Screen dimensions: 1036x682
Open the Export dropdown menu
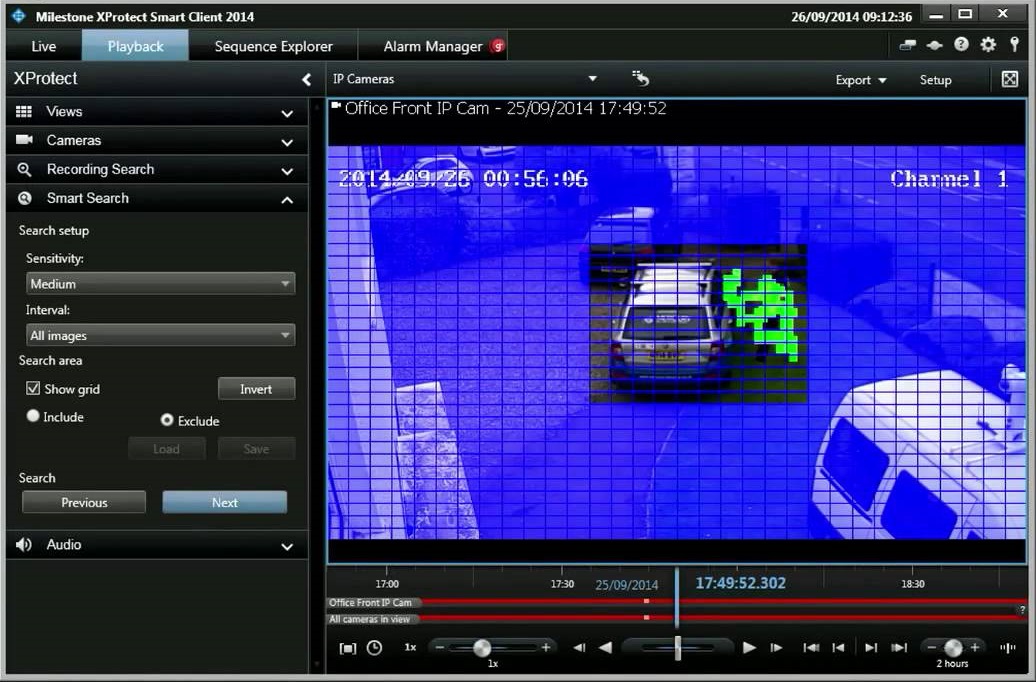click(860, 80)
